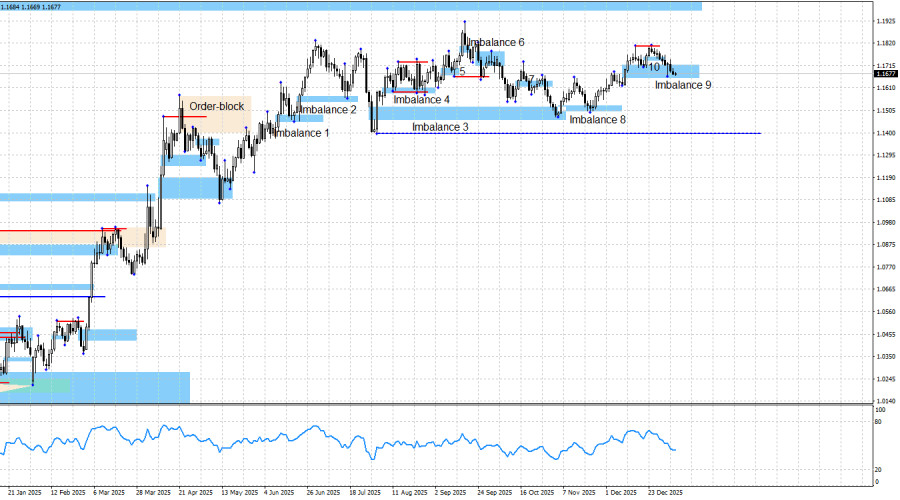Select the dotted horizontal line at 1.1400

600,134
